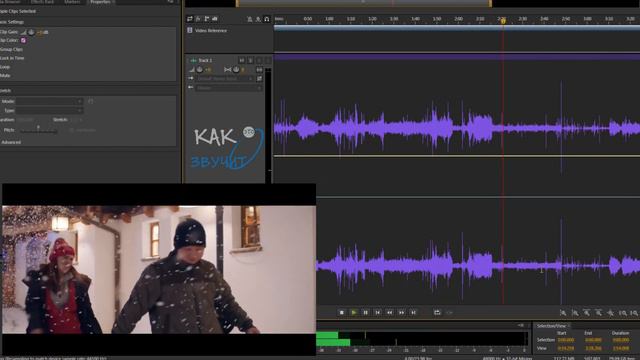Image resolution: width=640 pixels, height=360 pixels.
Task: Show the Sends track controls icon
Action: pos(207,19)
